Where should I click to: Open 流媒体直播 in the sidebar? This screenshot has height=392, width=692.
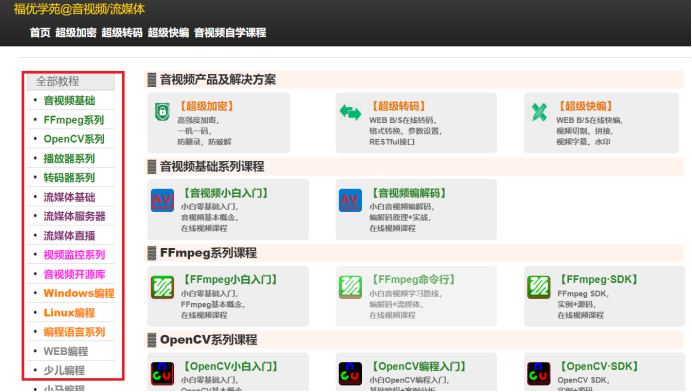69,235
